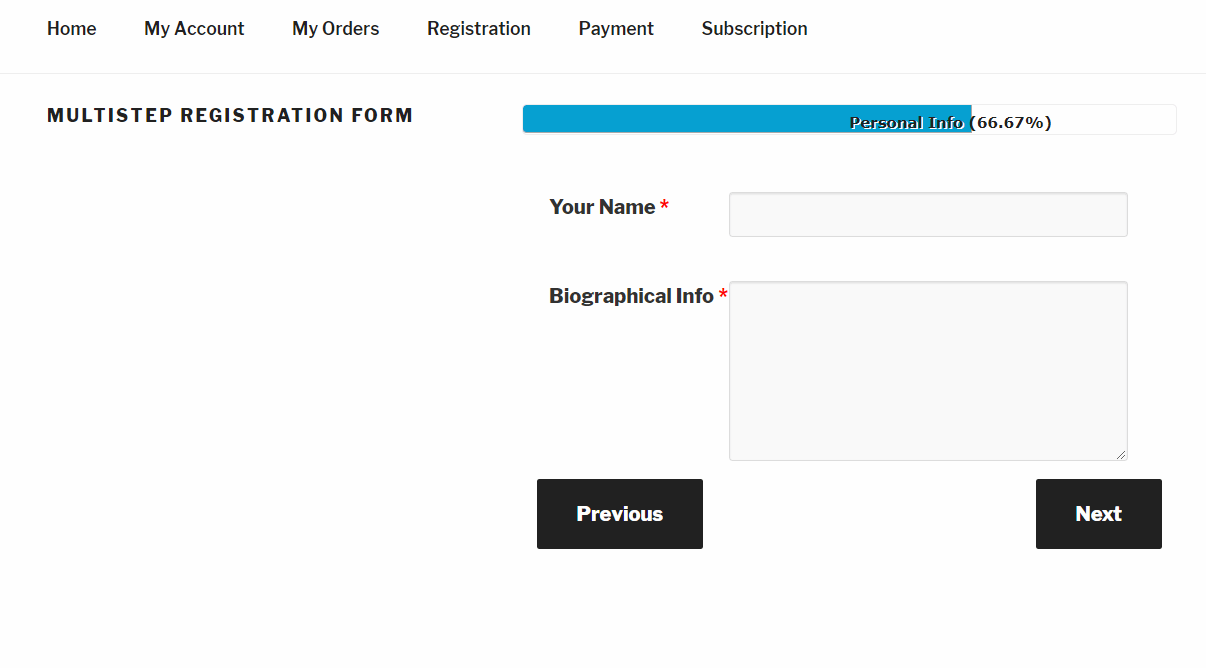
Task: Click inside the Biographical Info textarea
Action: [928, 371]
